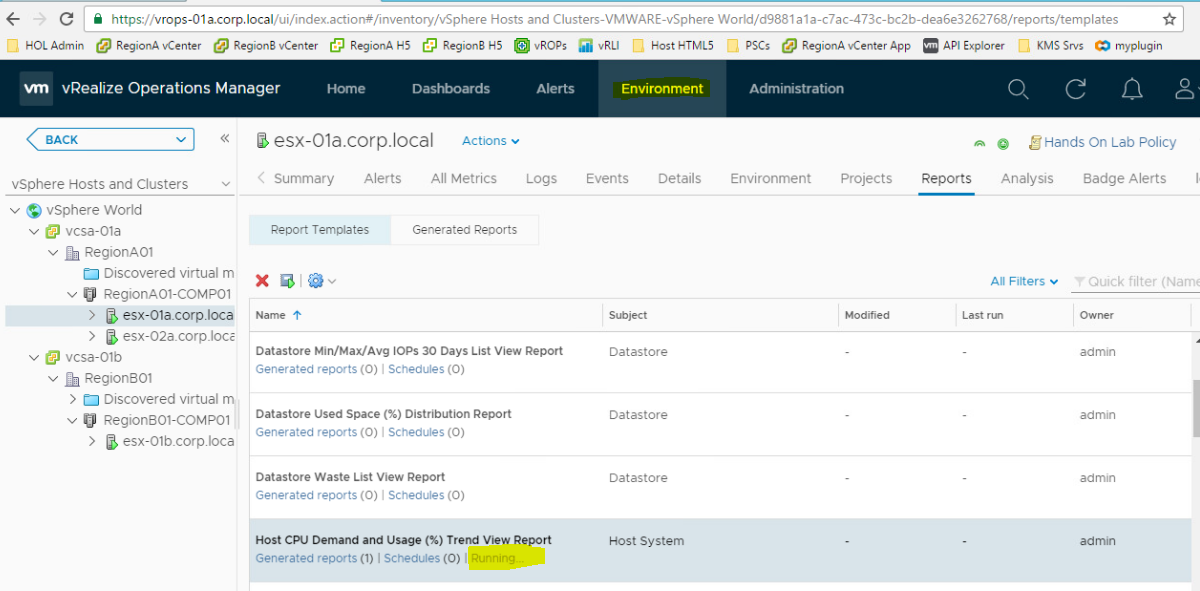Open RegionB vCenter bookmark

[x=267, y=45]
